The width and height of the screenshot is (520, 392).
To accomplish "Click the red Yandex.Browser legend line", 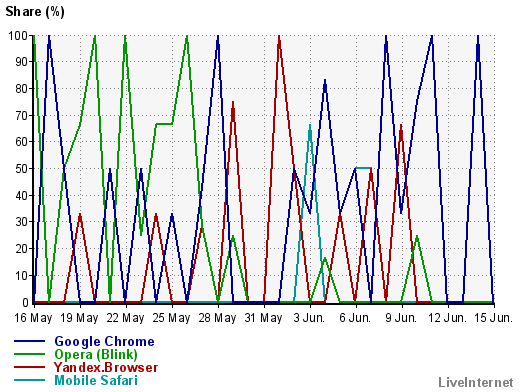I will click(29, 367).
